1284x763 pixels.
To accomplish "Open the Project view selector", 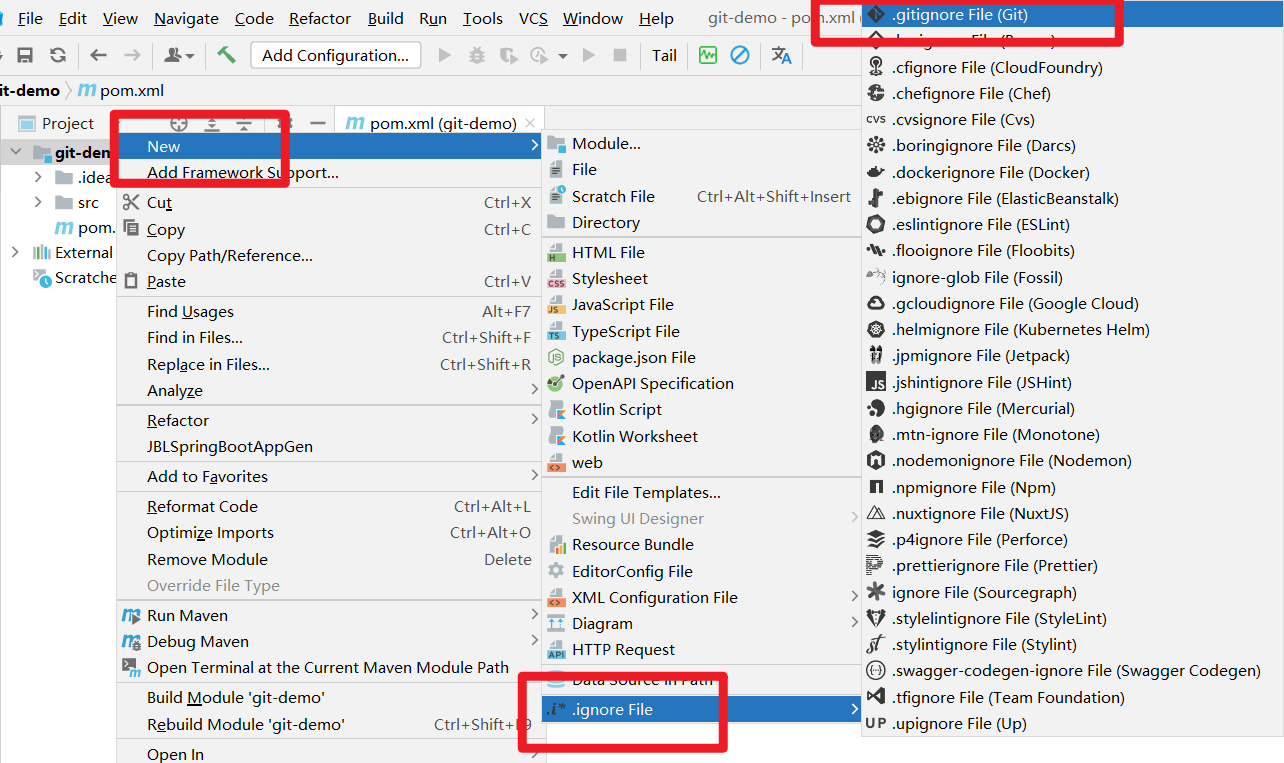I will (x=59, y=124).
